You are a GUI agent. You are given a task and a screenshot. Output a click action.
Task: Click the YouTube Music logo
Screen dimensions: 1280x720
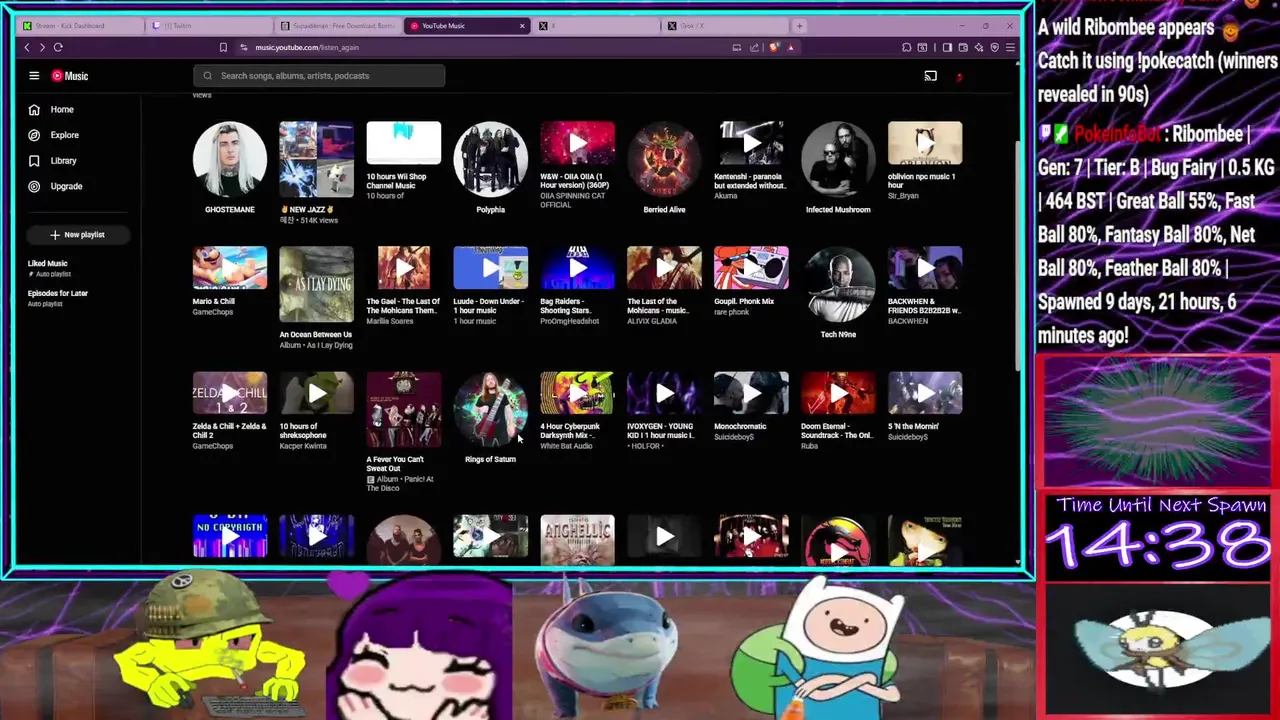coord(70,76)
